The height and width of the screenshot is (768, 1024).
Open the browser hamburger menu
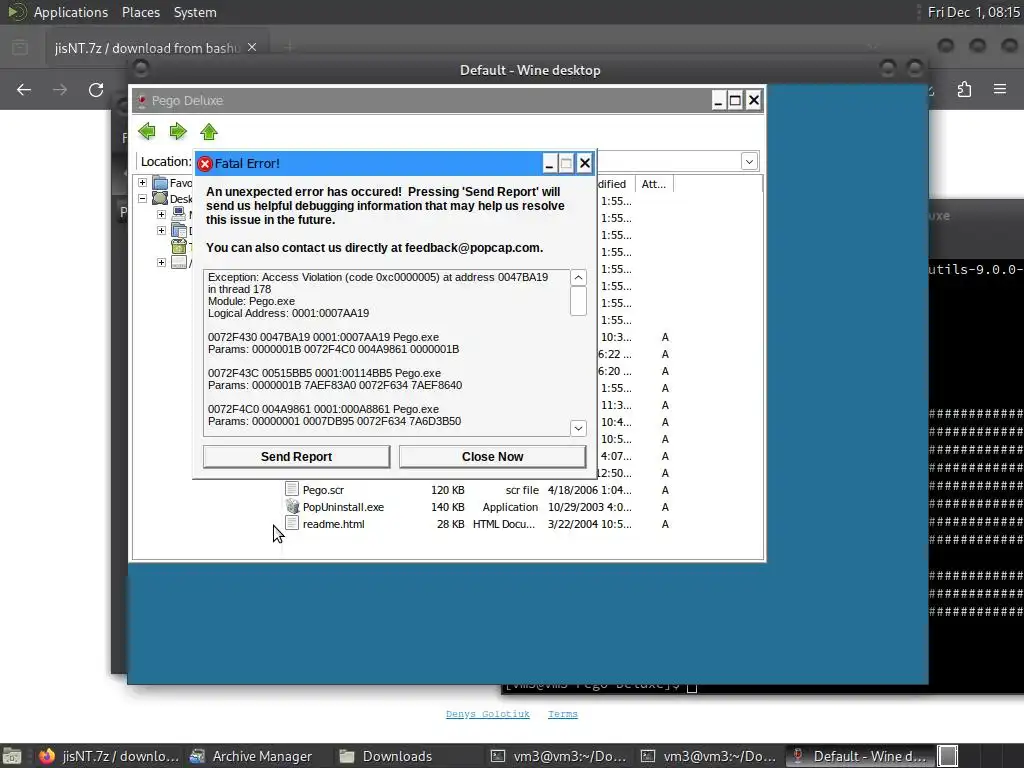pos(1000,89)
